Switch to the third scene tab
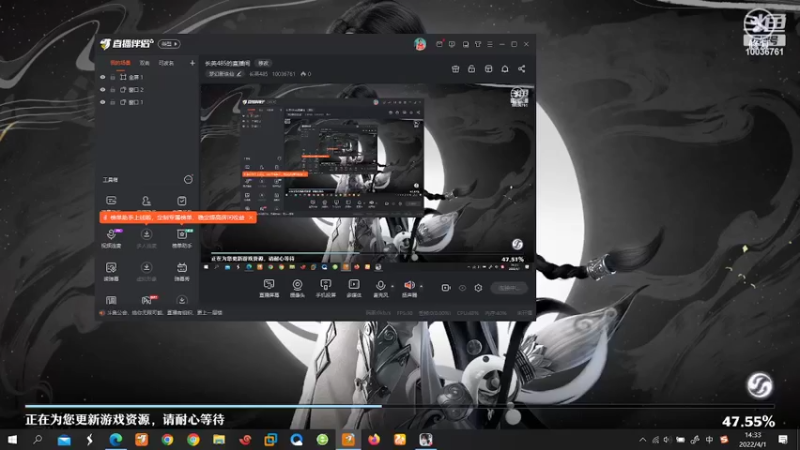This screenshot has width=800, height=450. tap(166, 63)
